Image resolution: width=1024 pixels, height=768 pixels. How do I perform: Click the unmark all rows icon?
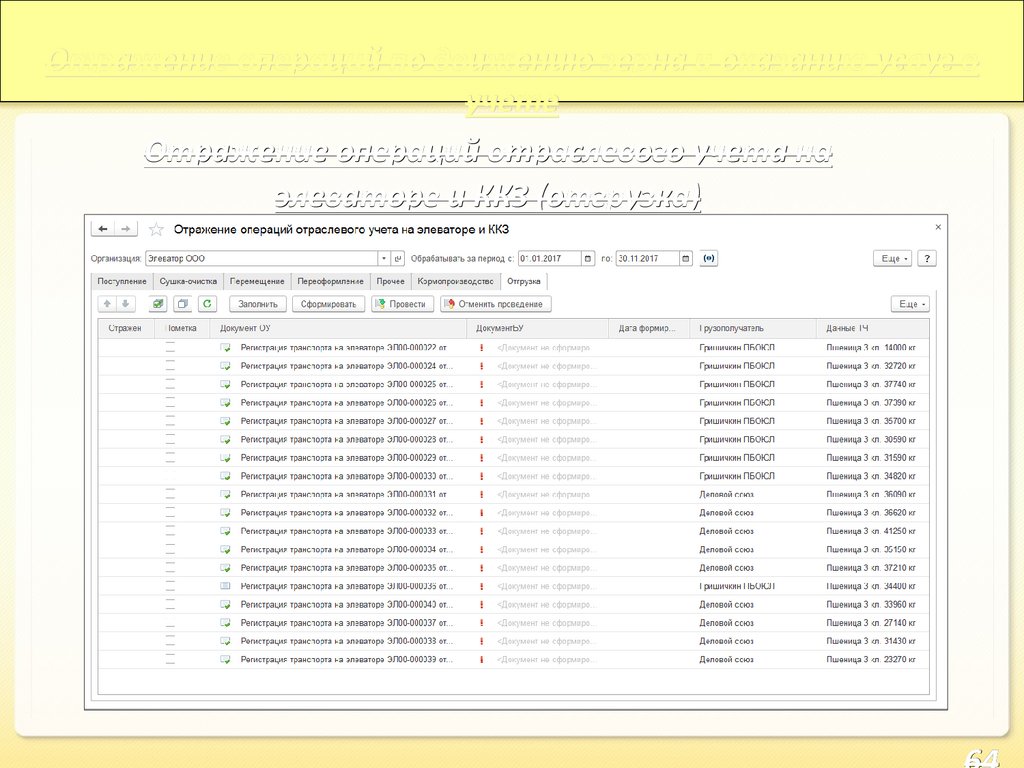tap(182, 304)
